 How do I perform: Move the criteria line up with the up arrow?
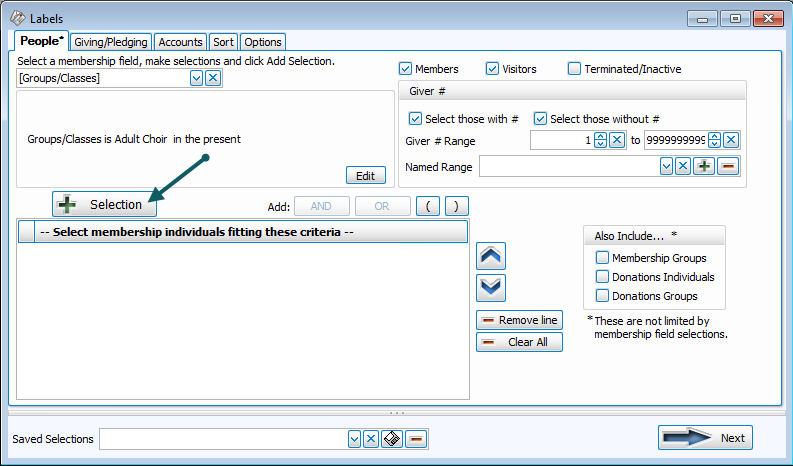pyautogui.click(x=492, y=255)
